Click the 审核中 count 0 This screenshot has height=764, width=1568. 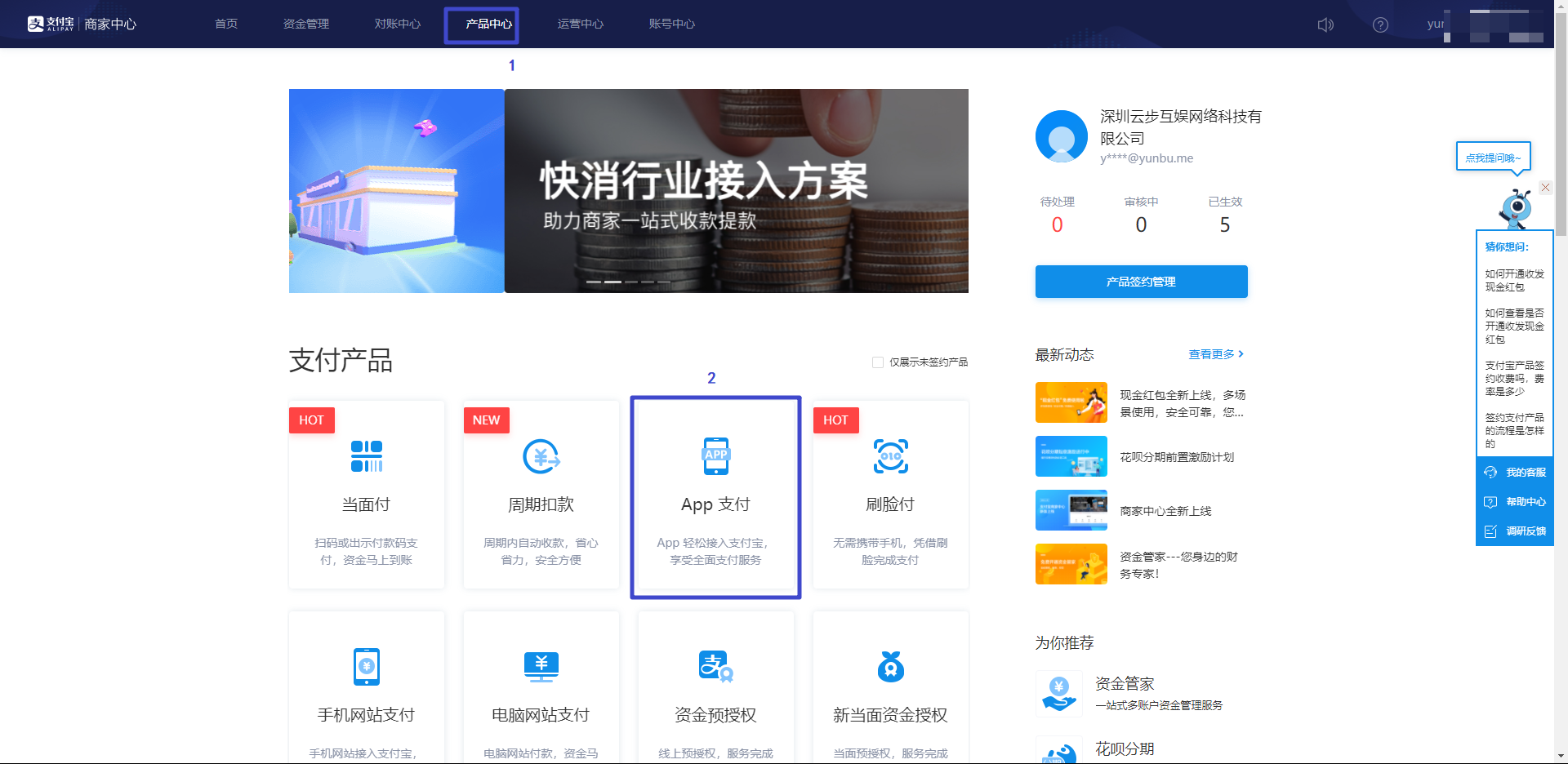click(1141, 225)
